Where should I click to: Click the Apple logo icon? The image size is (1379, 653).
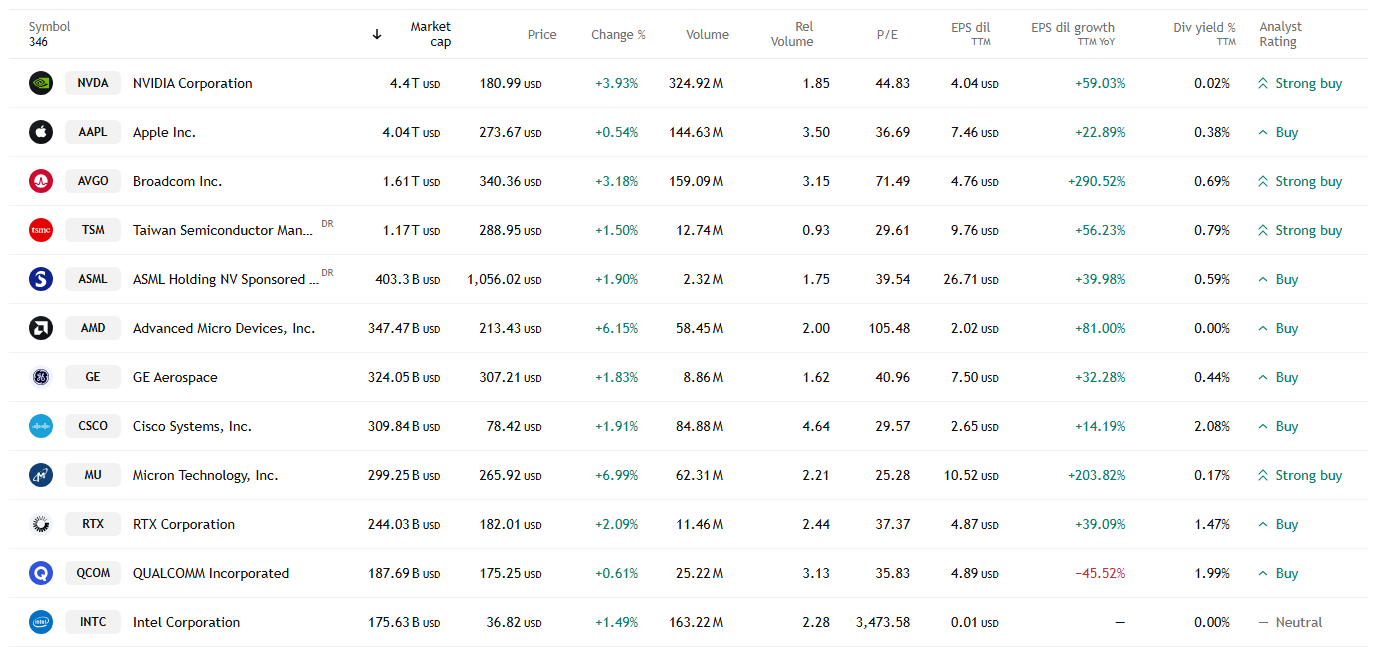[x=41, y=132]
